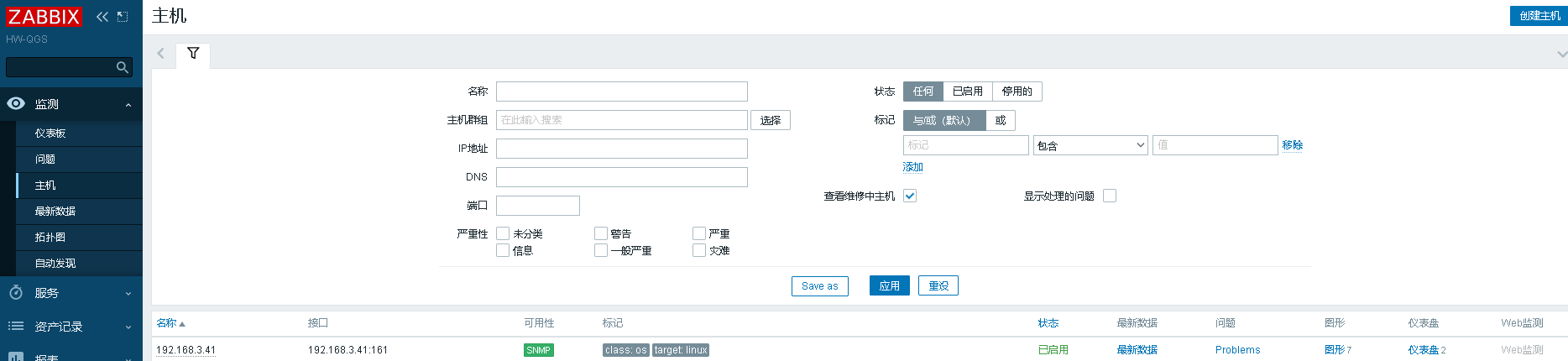Click the sidebar search magnifier icon
Viewport: 1568px width, 361px height.
(x=123, y=67)
